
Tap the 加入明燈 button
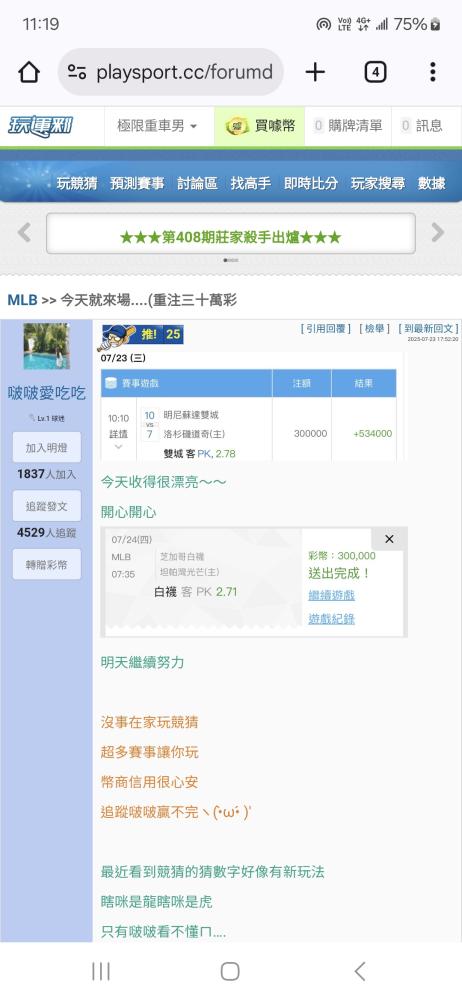tap(47, 447)
